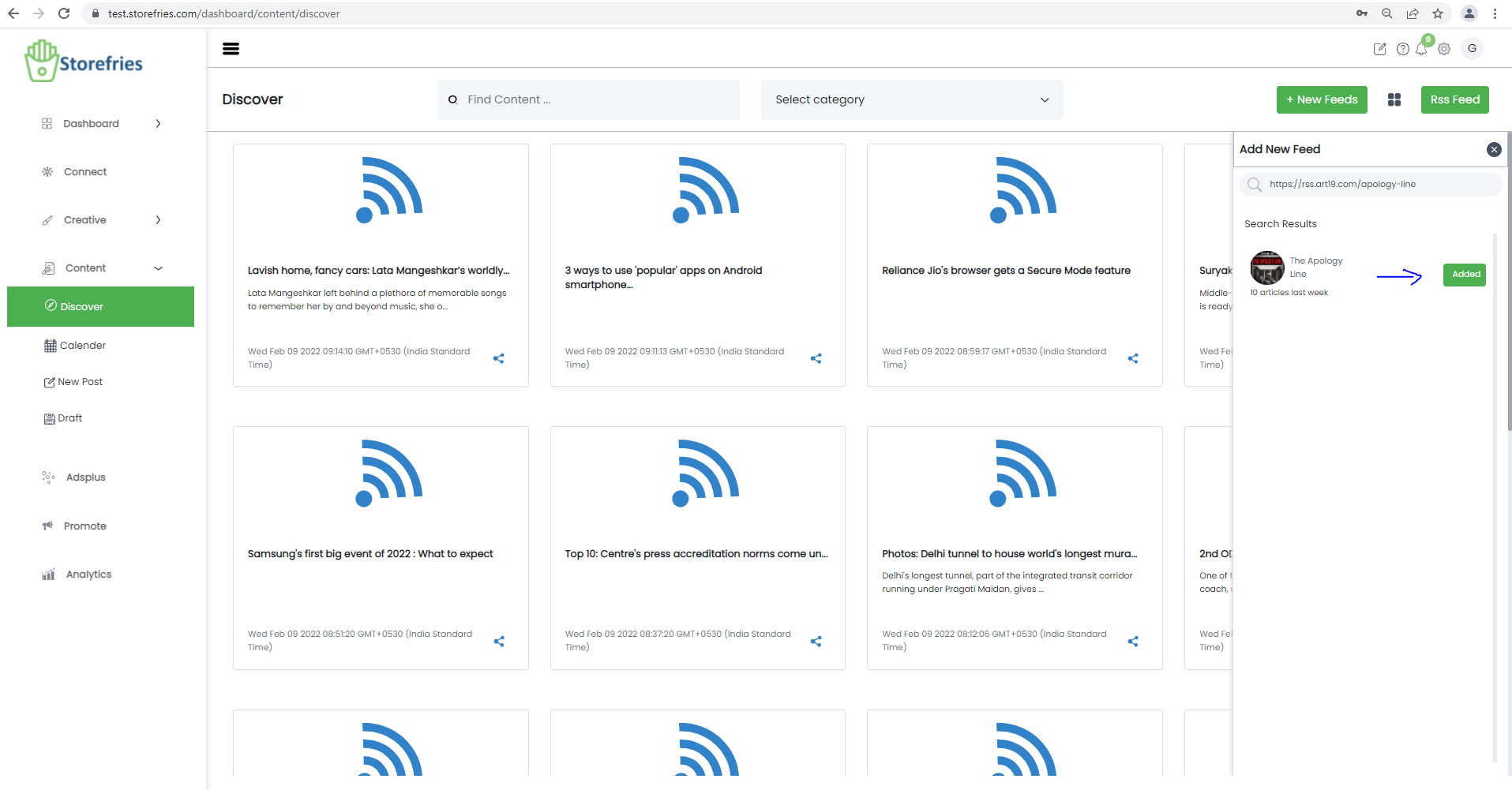The height and width of the screenshot is (790, 1512).
Task: Click the + New Feeds button
Action: click(x=1322, y=99)
